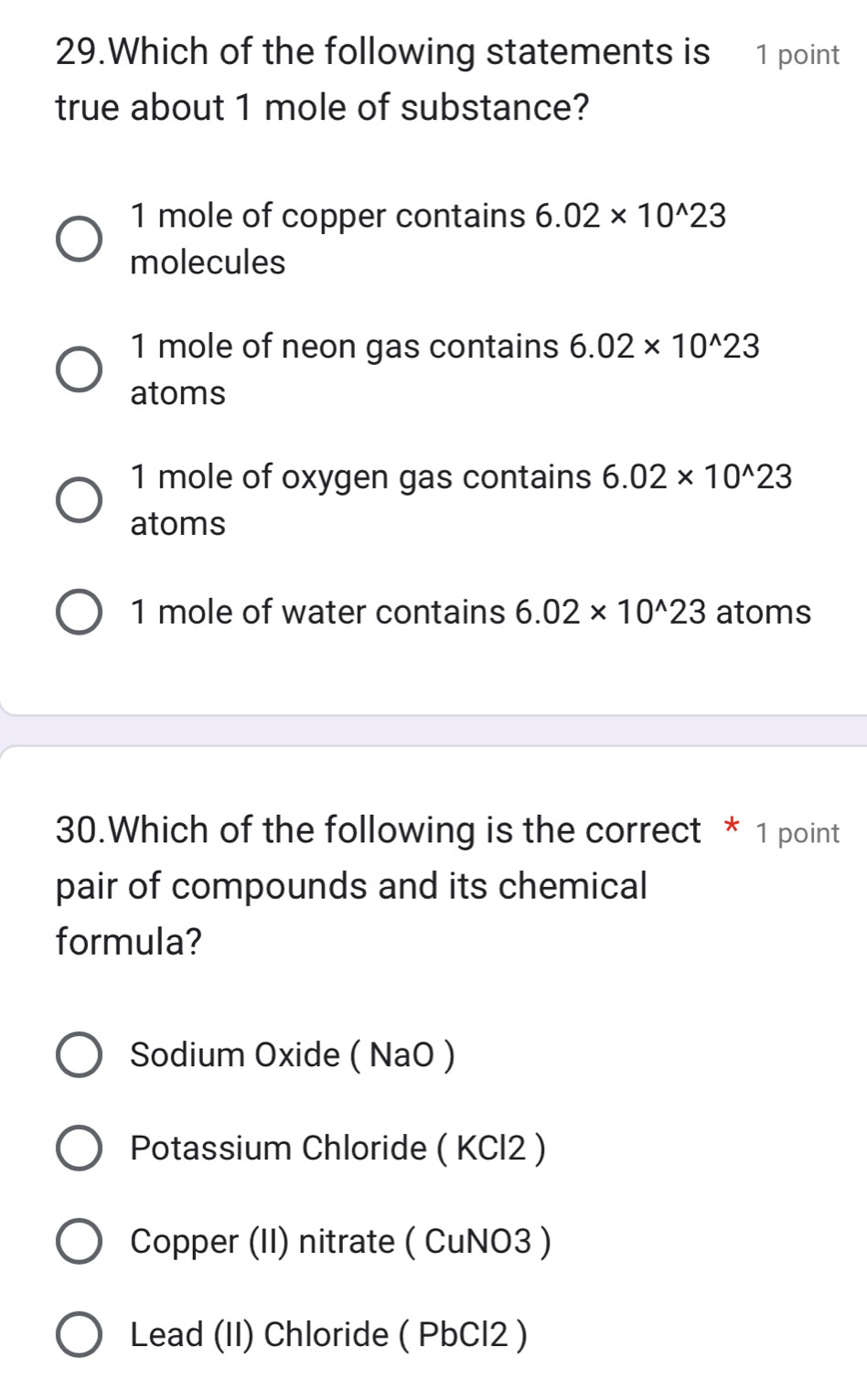This screenshot has width=867, height=1400.
Task: Click the red required asterisk on question 30
Action: (x=732, y=830)
